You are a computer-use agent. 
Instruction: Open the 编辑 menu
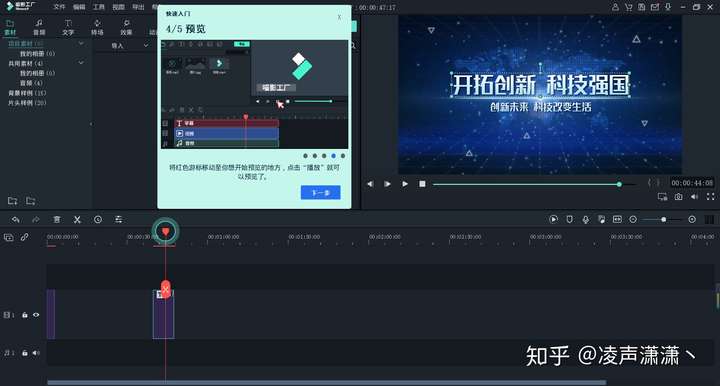point(79,7)
